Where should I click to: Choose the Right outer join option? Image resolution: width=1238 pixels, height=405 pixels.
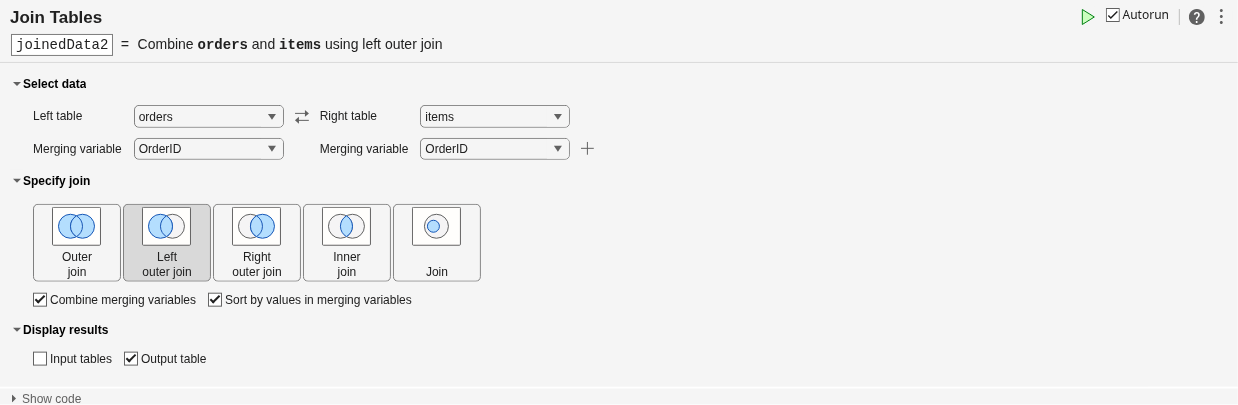click(257, 243)
